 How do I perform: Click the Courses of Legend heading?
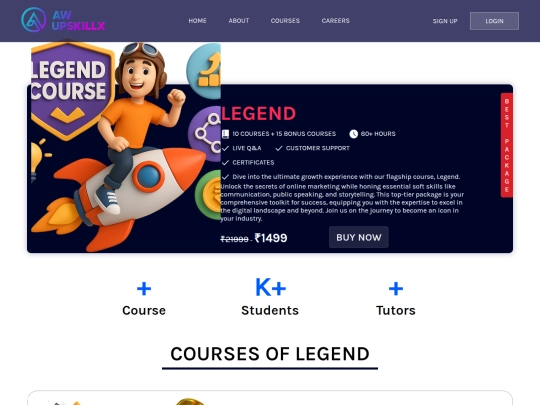point(270,354)
